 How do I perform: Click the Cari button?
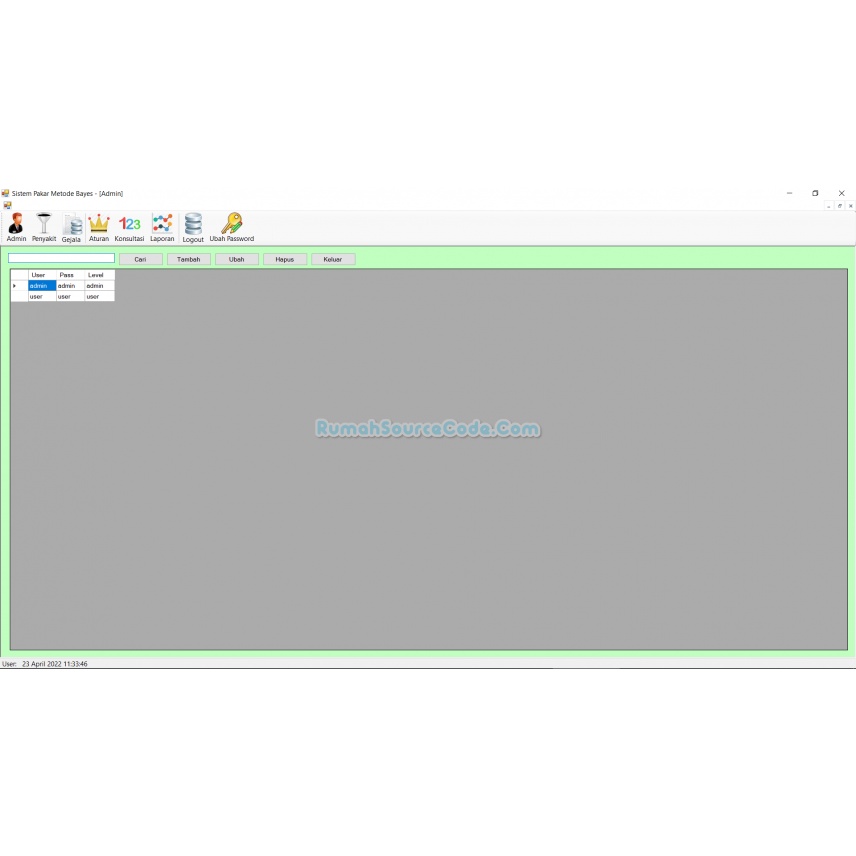[141, 259]
